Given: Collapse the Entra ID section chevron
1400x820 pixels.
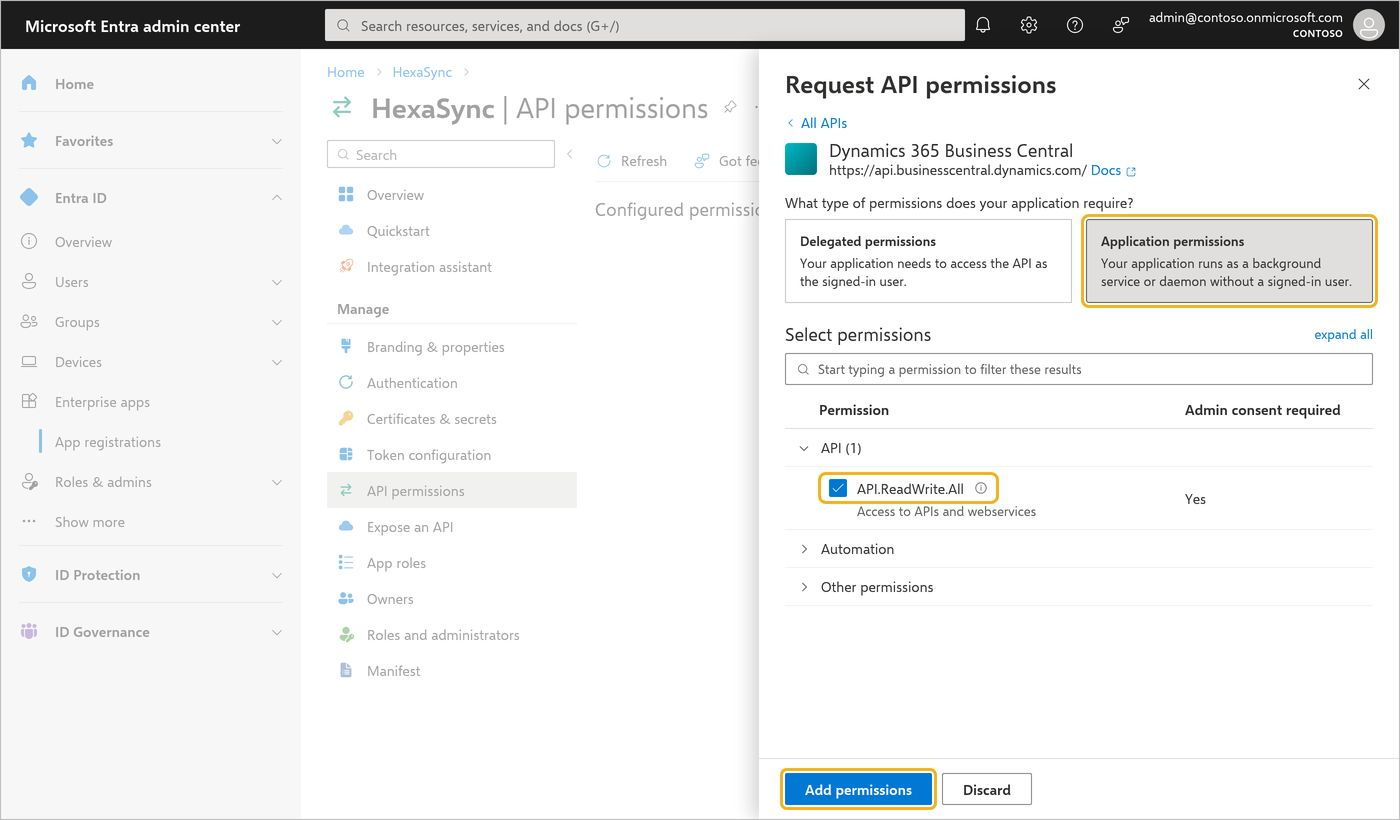Looking at the screenshot, I should 277,198.
